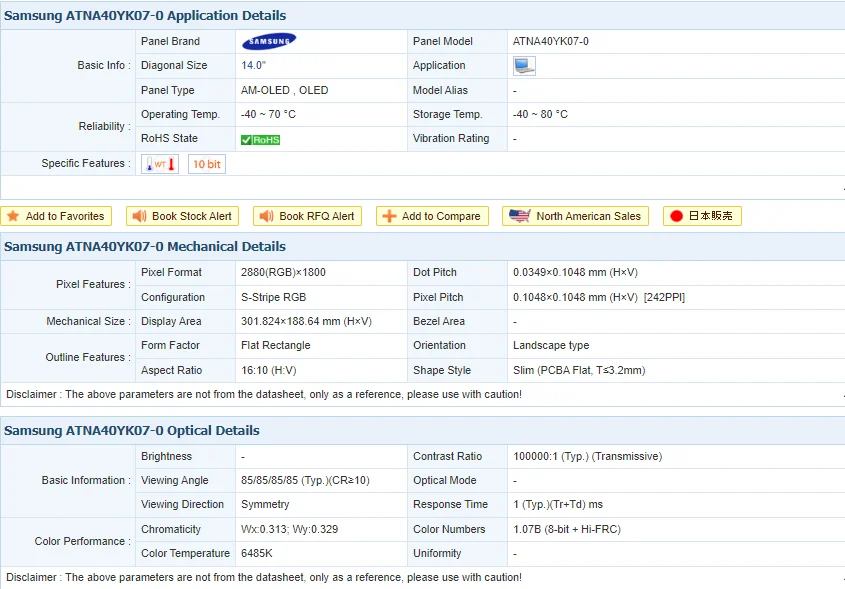Click the Color Performance row label

coord(82,542)
